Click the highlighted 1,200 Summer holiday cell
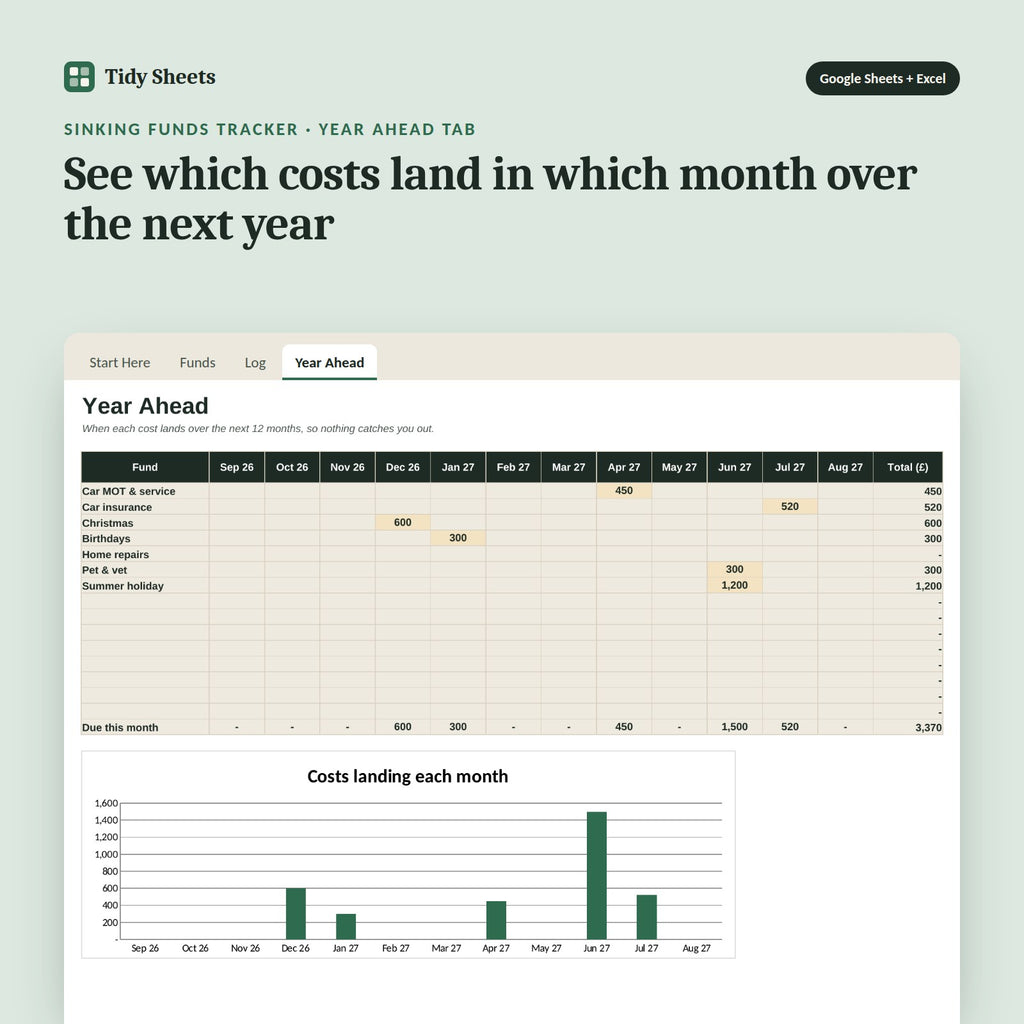The height and width of the screenshot is (1024, 1024). coord(735,585)
